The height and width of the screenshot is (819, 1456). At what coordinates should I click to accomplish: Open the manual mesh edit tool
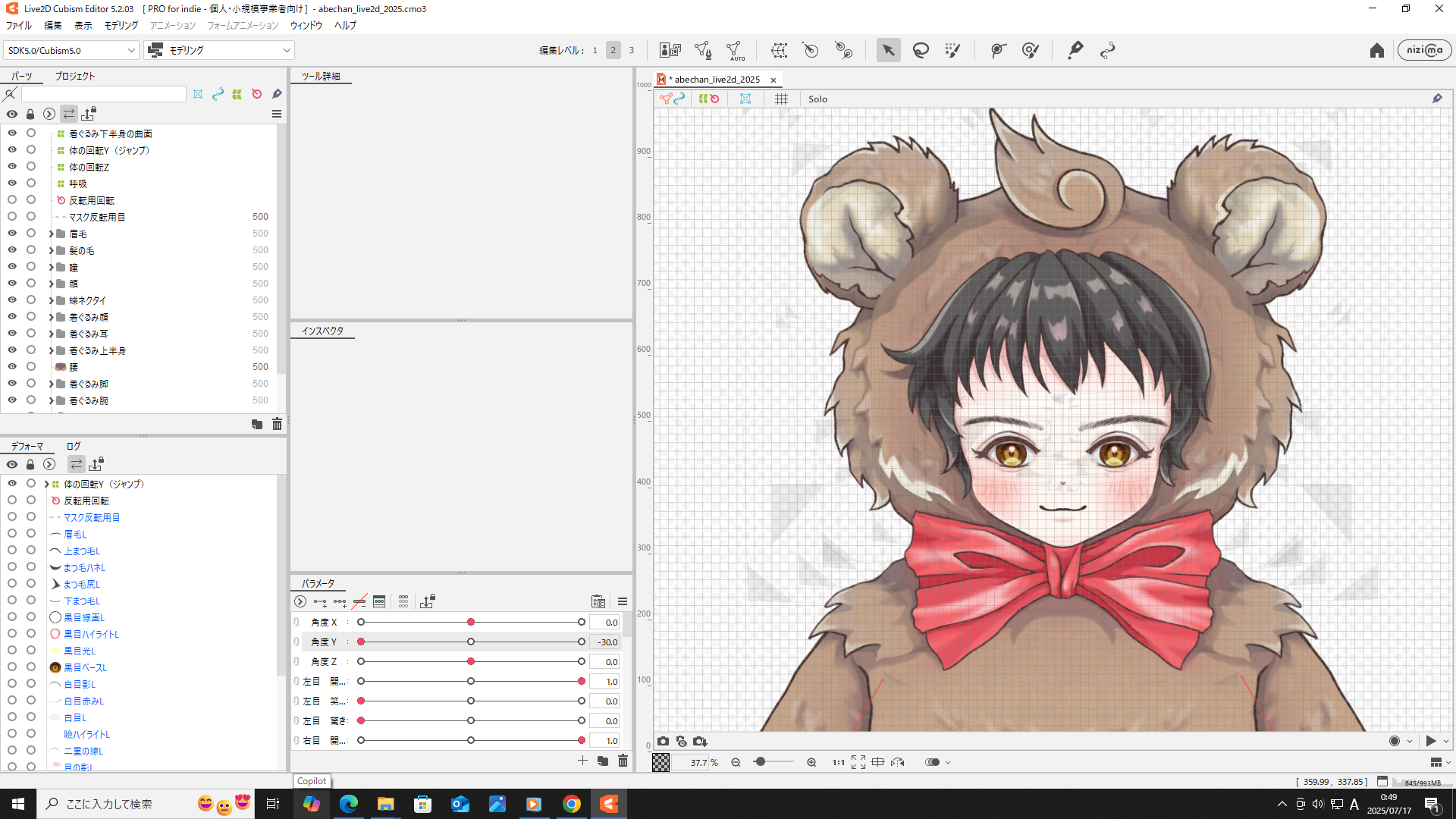[703, 51]
